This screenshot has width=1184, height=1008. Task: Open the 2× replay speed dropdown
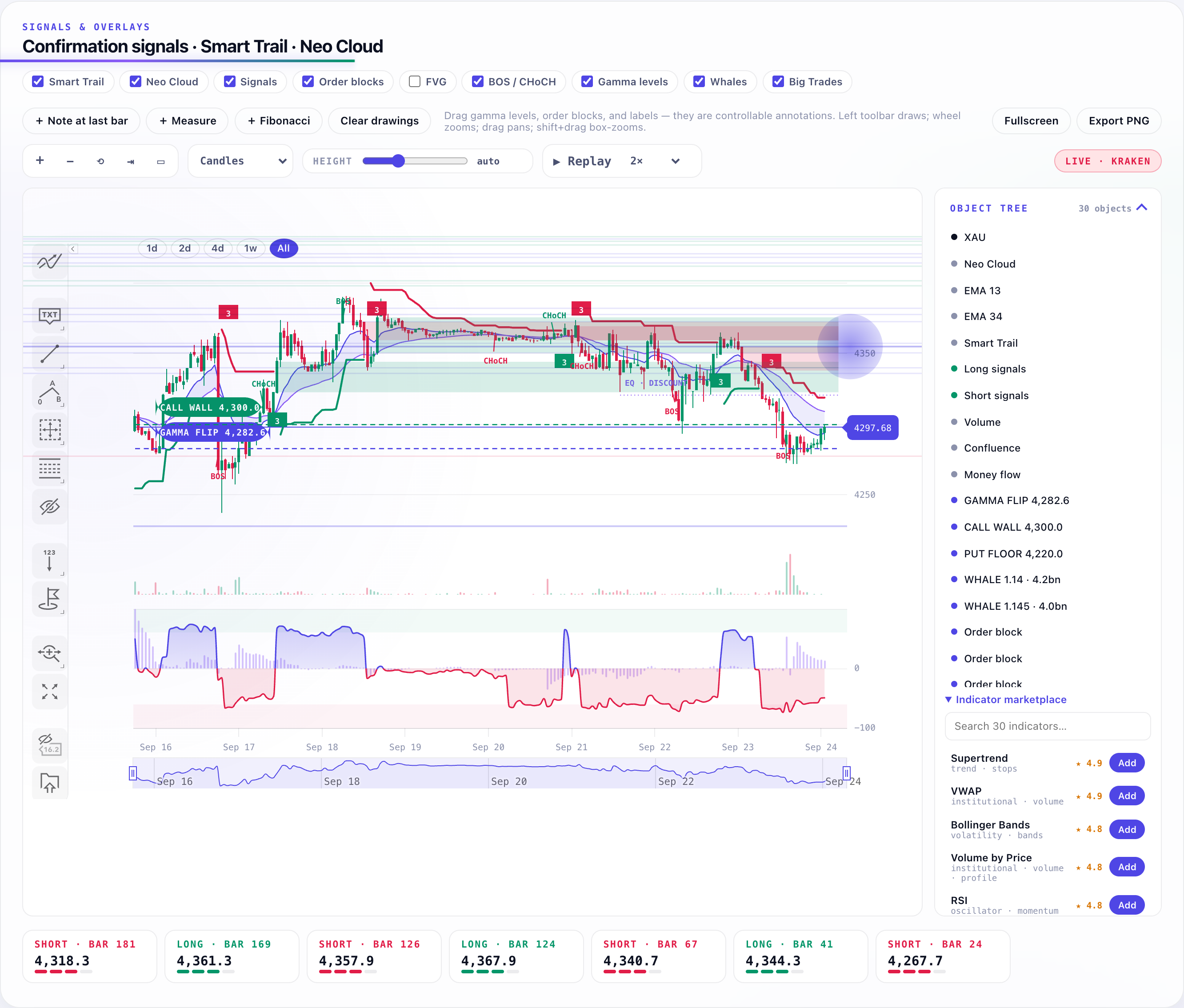pyautogui.click(x=655, y=161)
